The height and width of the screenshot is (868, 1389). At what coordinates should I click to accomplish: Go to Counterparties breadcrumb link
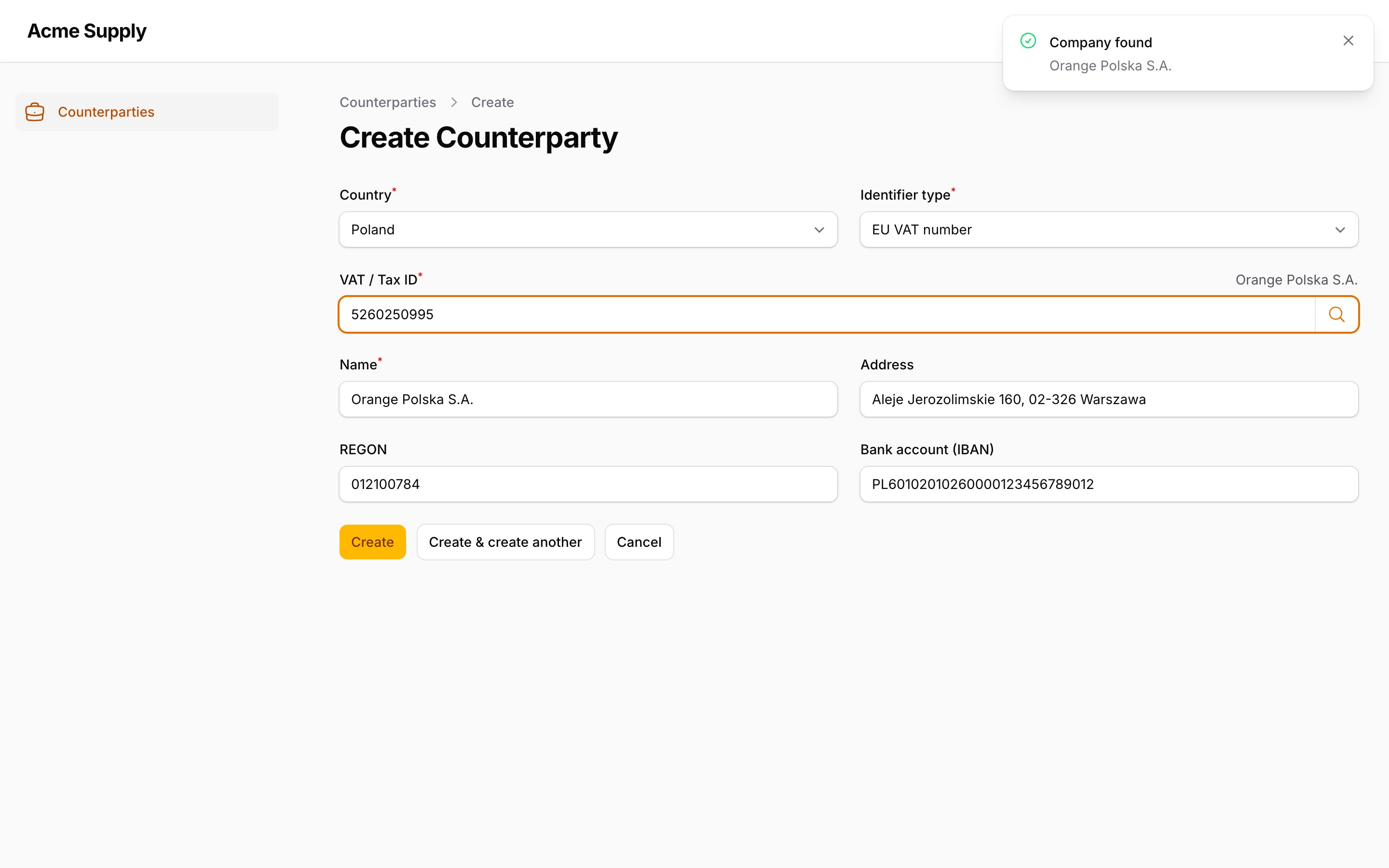tap(387, 102)
